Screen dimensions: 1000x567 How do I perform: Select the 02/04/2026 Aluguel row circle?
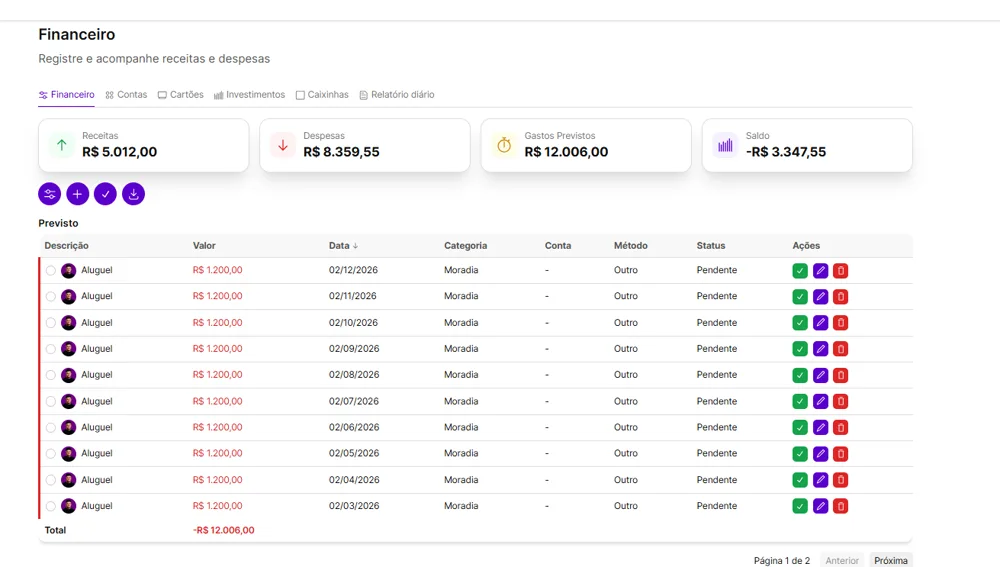click(51, 480)
